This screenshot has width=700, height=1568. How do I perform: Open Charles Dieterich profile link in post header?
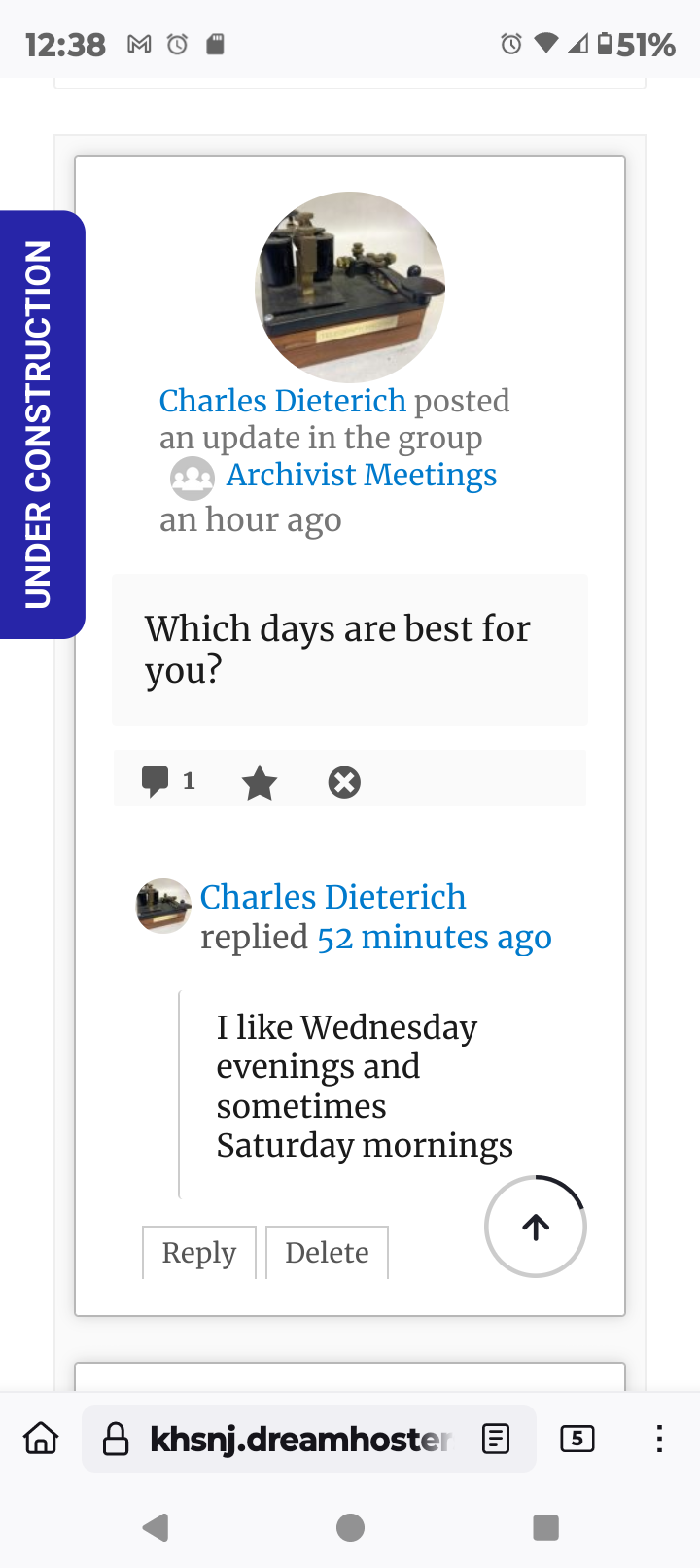[x=282, y=401]
